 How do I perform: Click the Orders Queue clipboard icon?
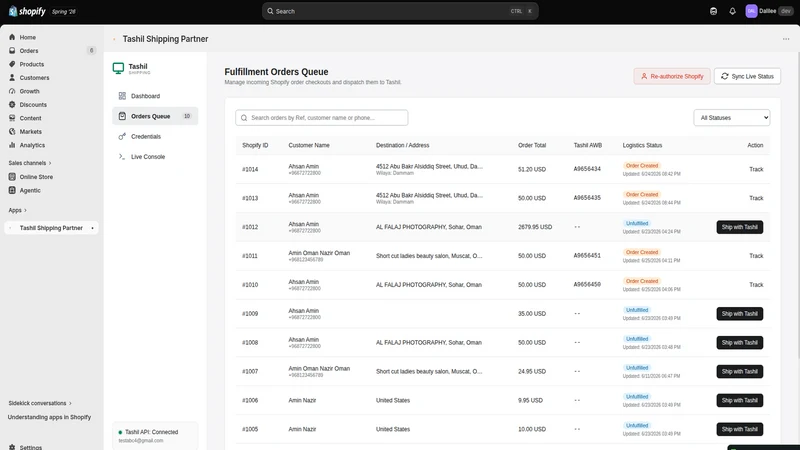point(122,116)
